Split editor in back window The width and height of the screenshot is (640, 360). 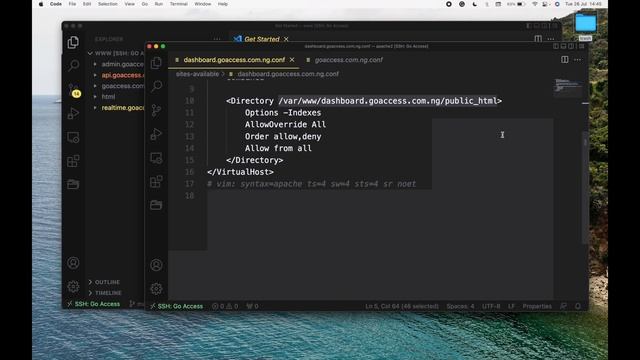538,39
